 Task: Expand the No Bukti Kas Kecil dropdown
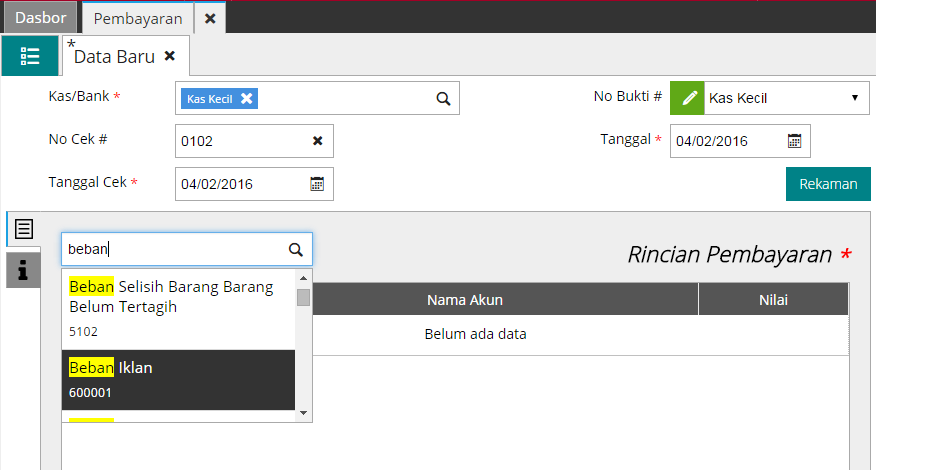[853, 98]
